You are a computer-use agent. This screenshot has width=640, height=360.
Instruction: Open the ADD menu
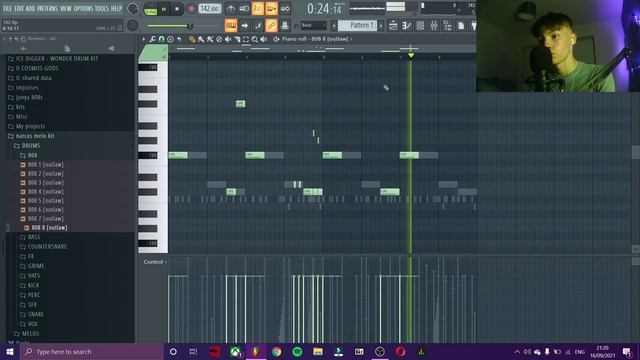(x=31, y=8)
